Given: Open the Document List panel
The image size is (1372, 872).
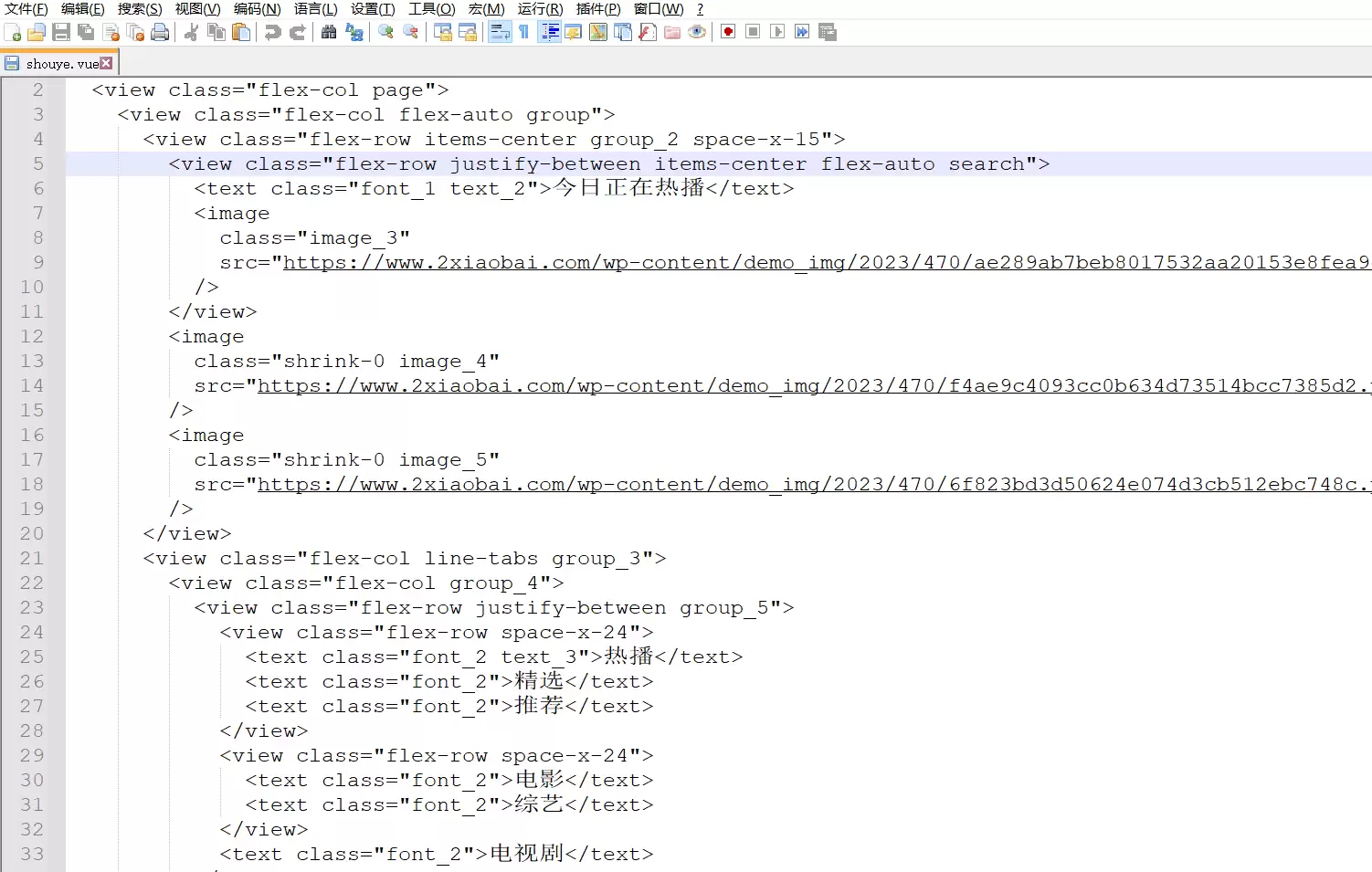Looking at the screenshot, I should tap(623, 32).
